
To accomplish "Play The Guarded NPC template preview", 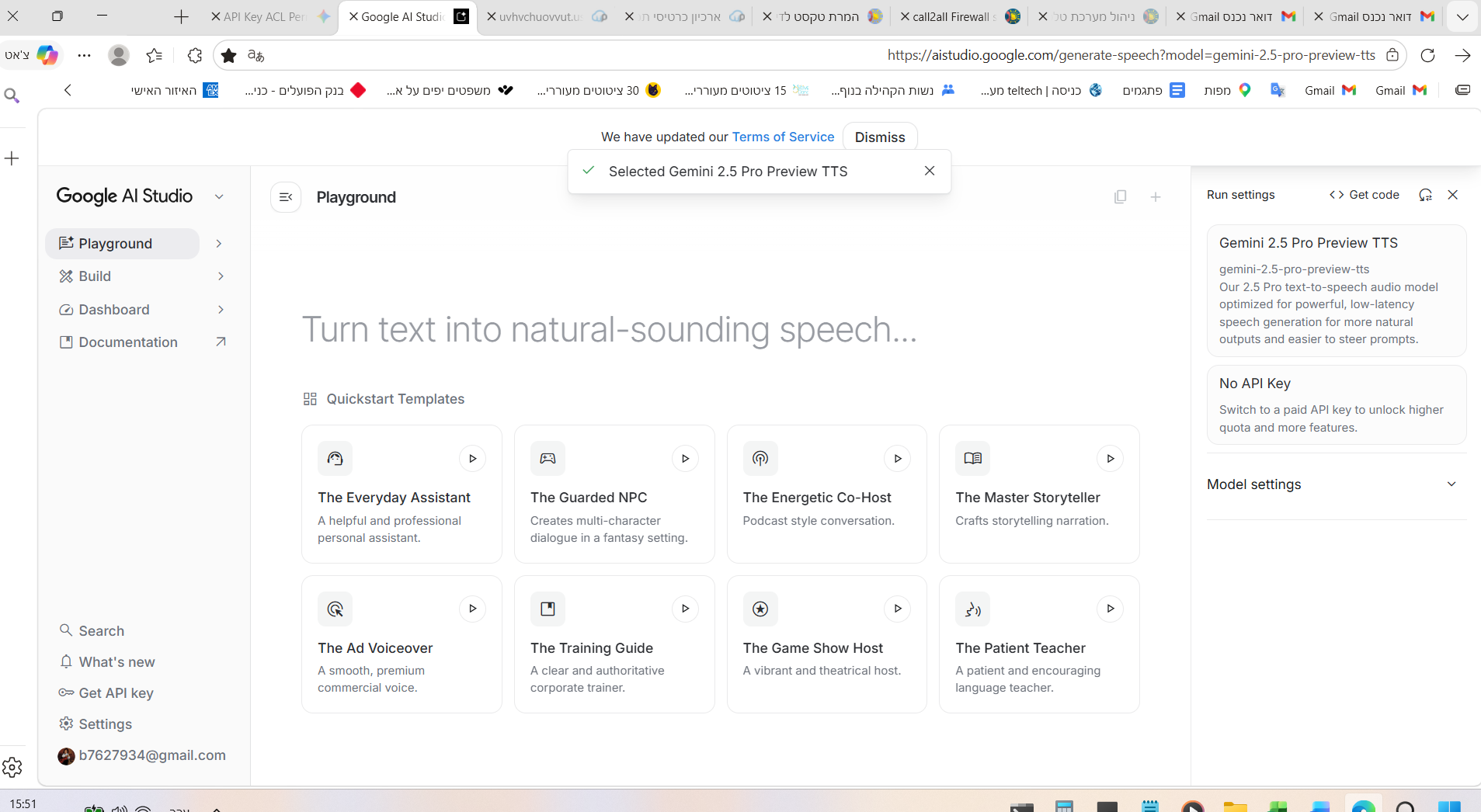I will pyautogui.click(x=685, y=459).
